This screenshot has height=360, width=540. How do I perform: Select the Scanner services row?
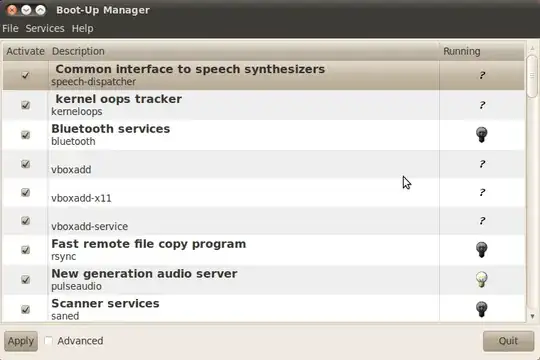[264, 309]
